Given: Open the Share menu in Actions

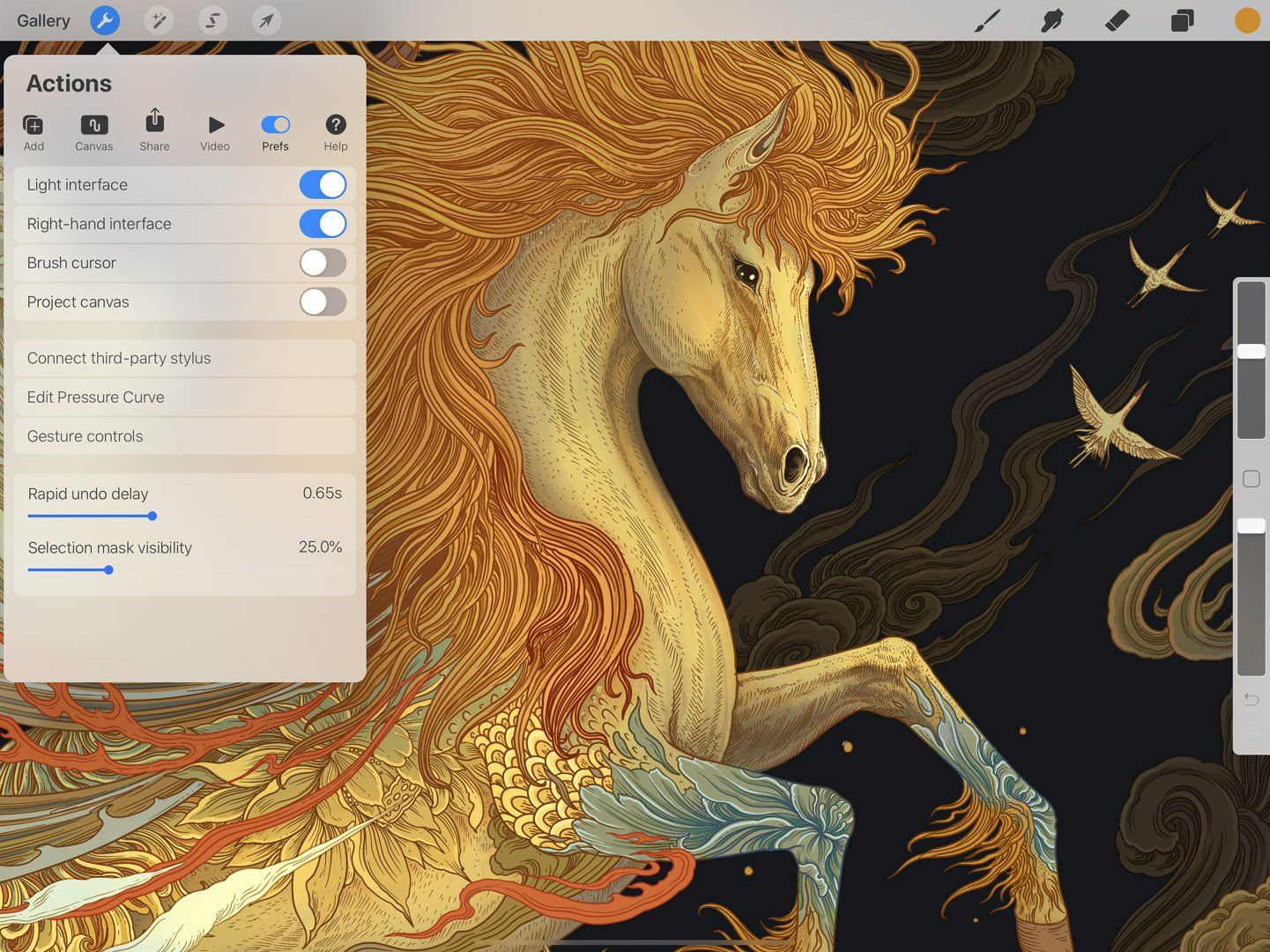Looking at the screenshot, I should 154,130.
